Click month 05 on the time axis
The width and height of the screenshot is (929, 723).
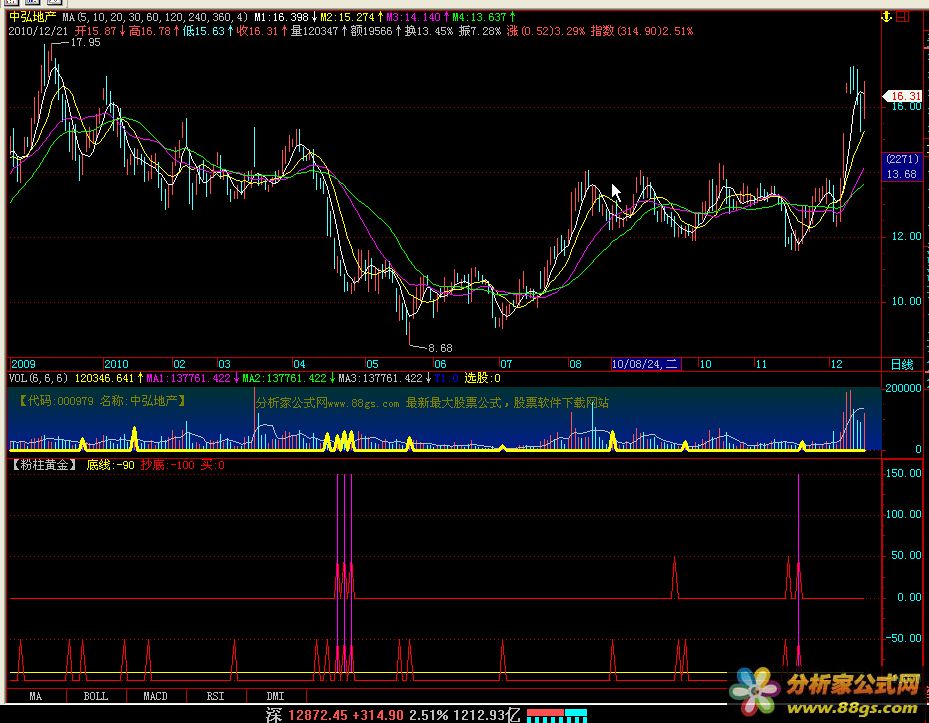[372, 364]
